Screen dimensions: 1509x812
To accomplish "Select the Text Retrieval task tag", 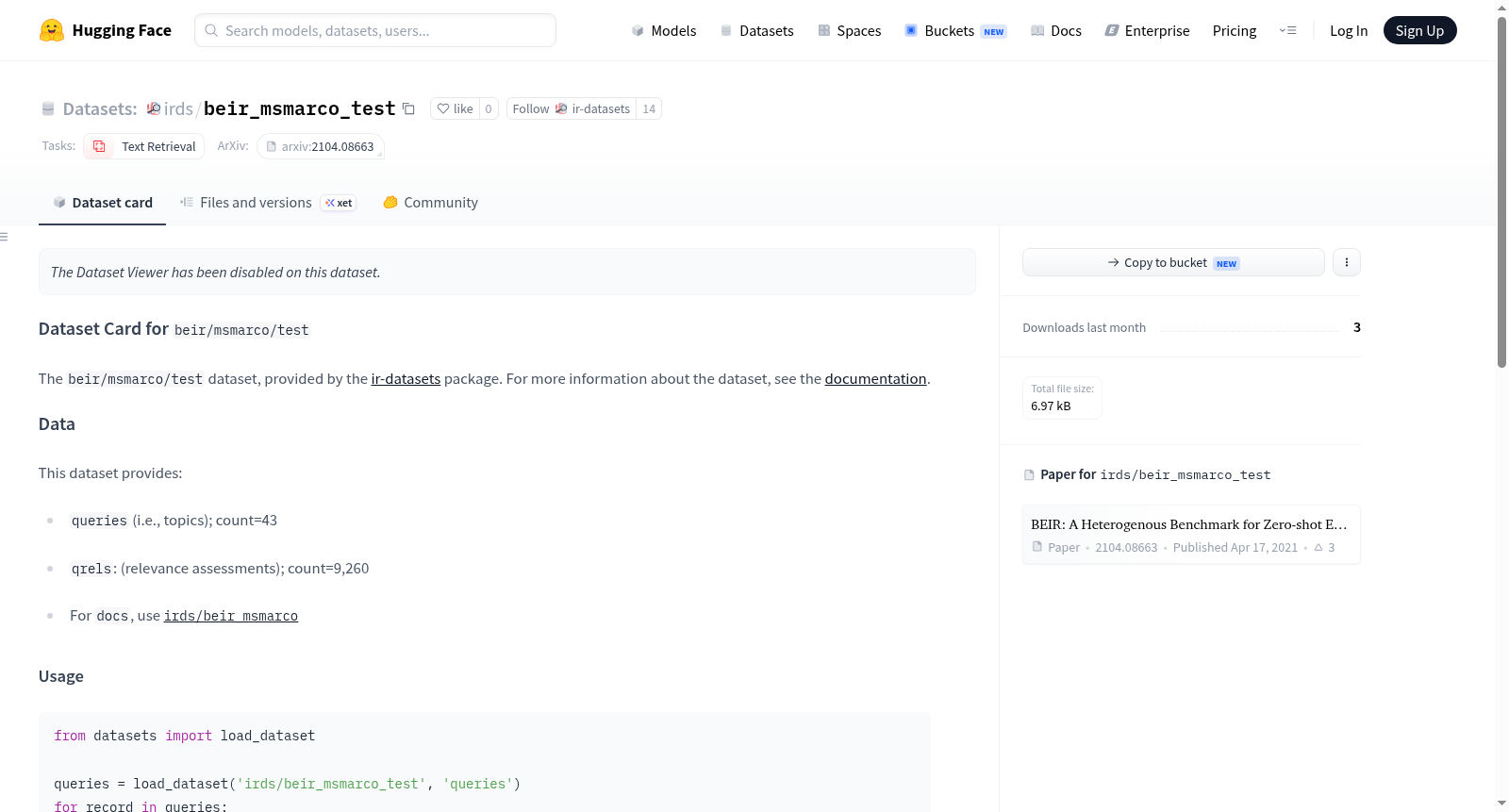I will pyautogui.click(x=144, y=146).
